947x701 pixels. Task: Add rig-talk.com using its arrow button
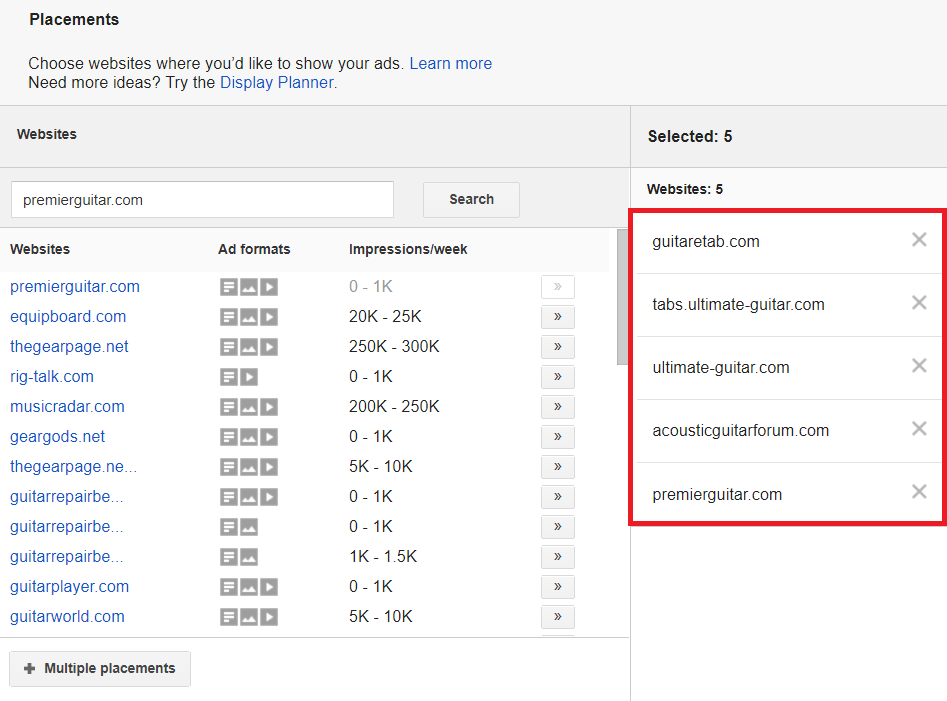pos(557,377)
